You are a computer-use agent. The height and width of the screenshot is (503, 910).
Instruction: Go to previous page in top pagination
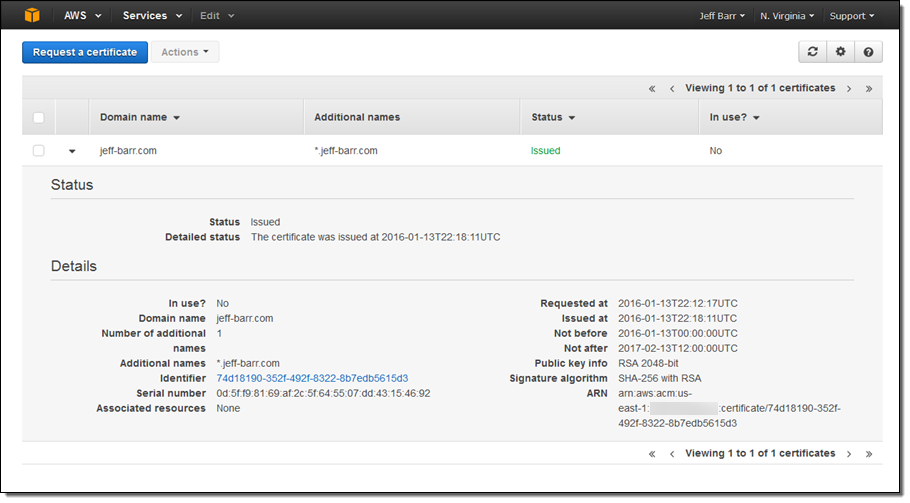pos(672,89)
